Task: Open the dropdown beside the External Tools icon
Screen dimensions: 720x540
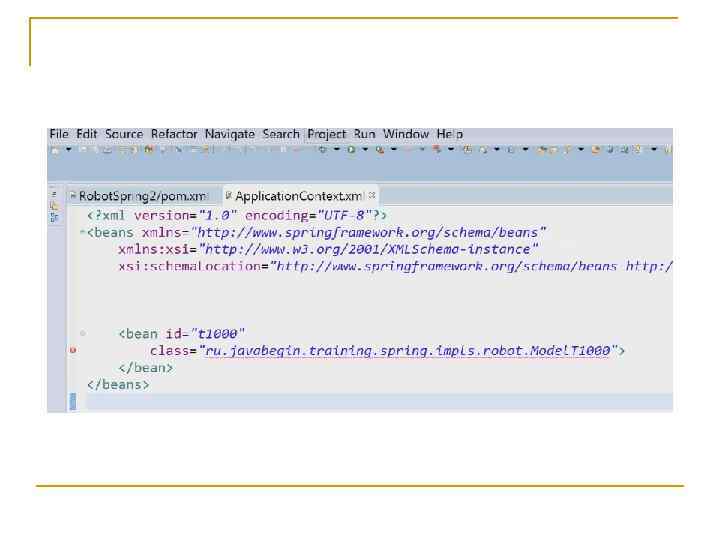Action: pos(394,150)
